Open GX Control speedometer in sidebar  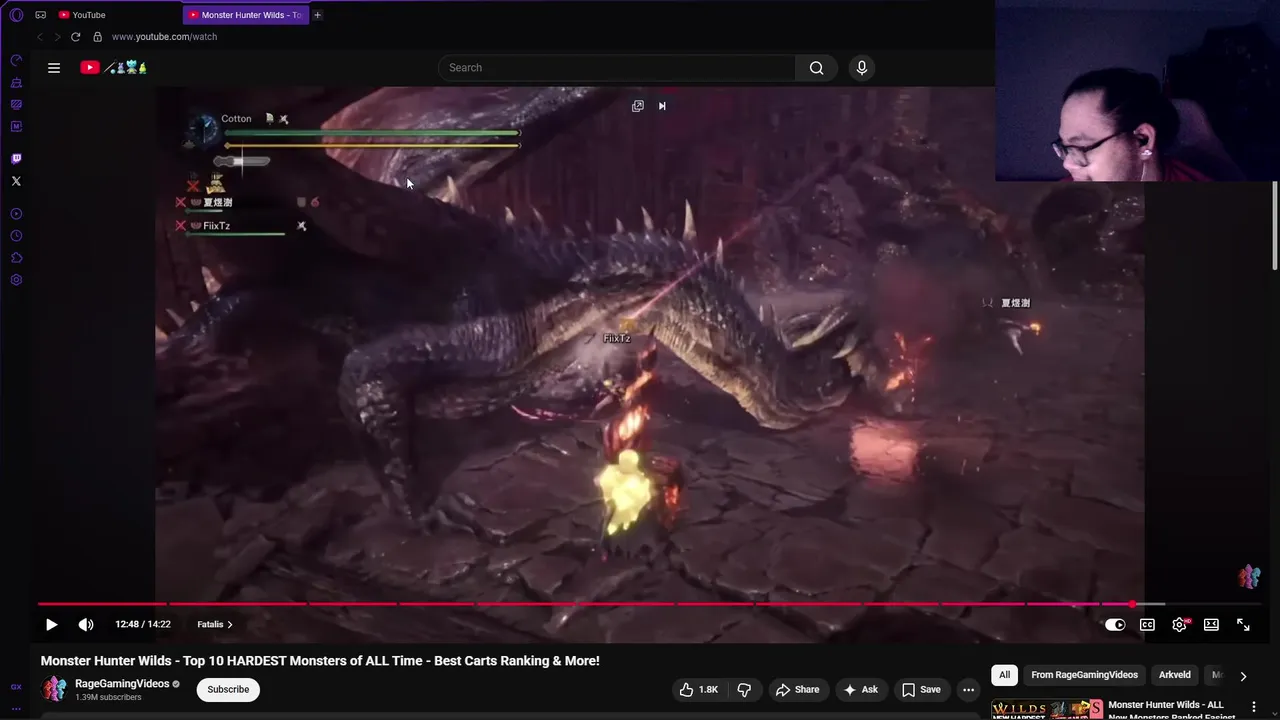click(16, 61)
